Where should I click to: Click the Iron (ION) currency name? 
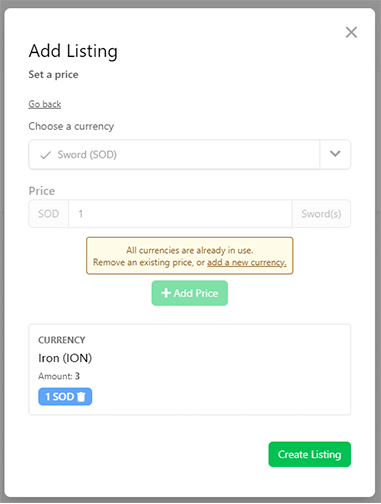pyautogui.click(x=65, y=358)
